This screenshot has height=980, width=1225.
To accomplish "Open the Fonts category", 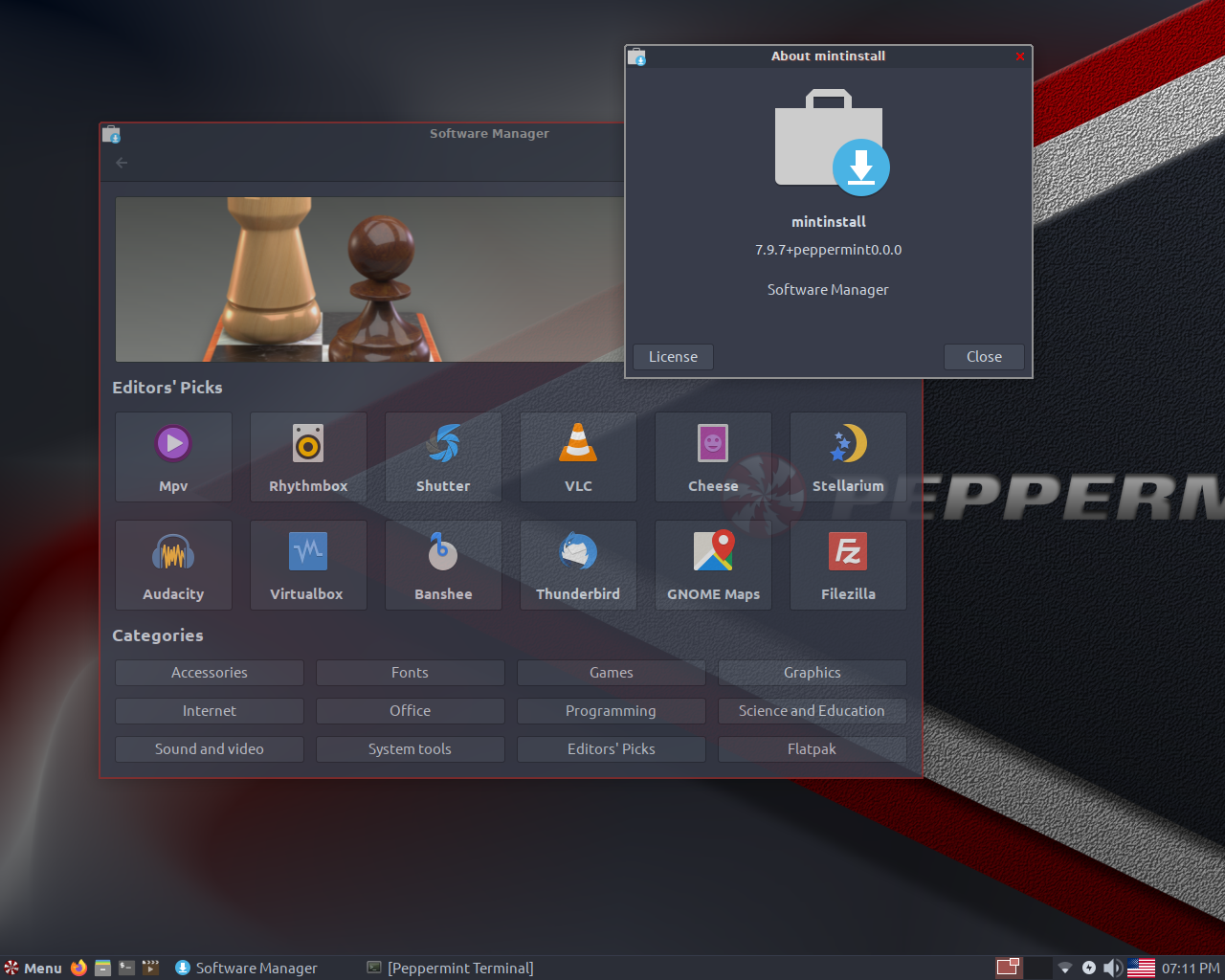I will pos(411,673).
